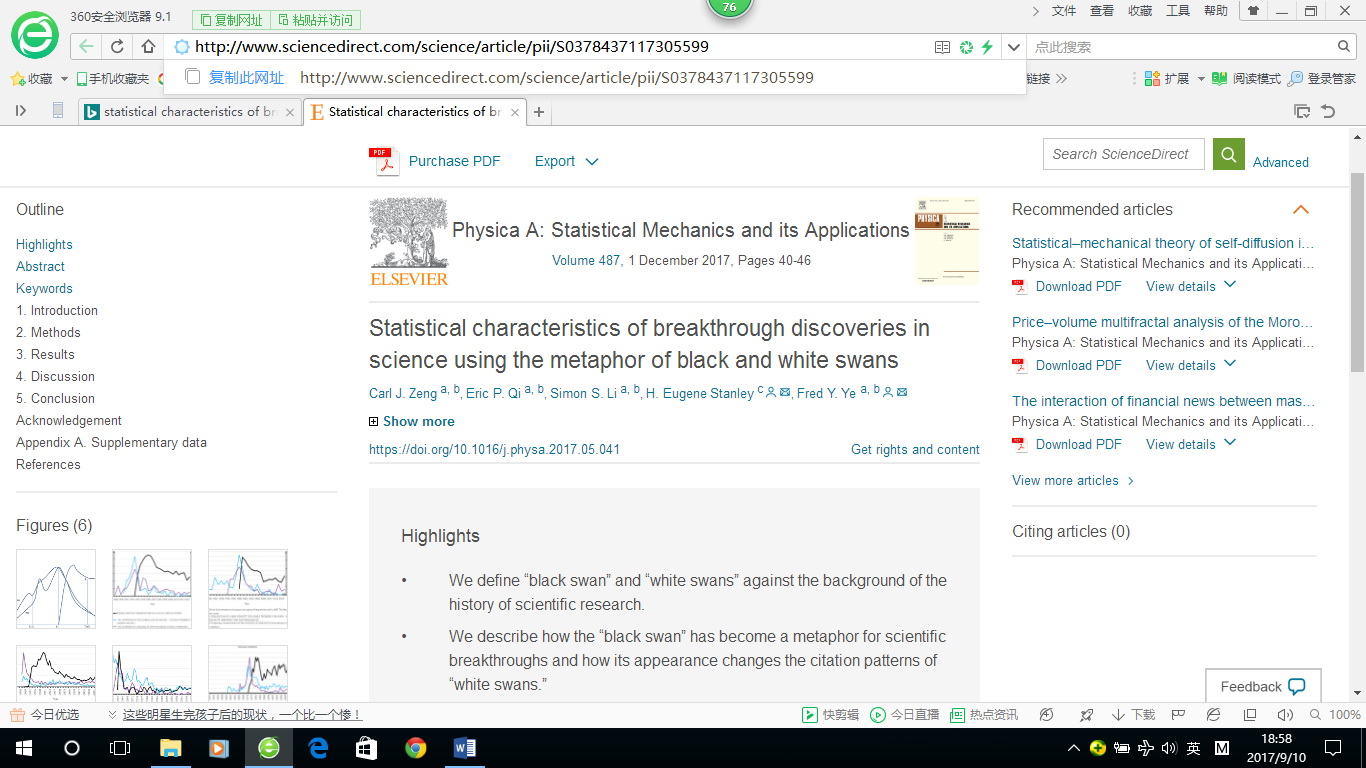Open the Export dropdown menu
Image resolution: width=1366 pixels, height=768 pixels.
(566, 161)
